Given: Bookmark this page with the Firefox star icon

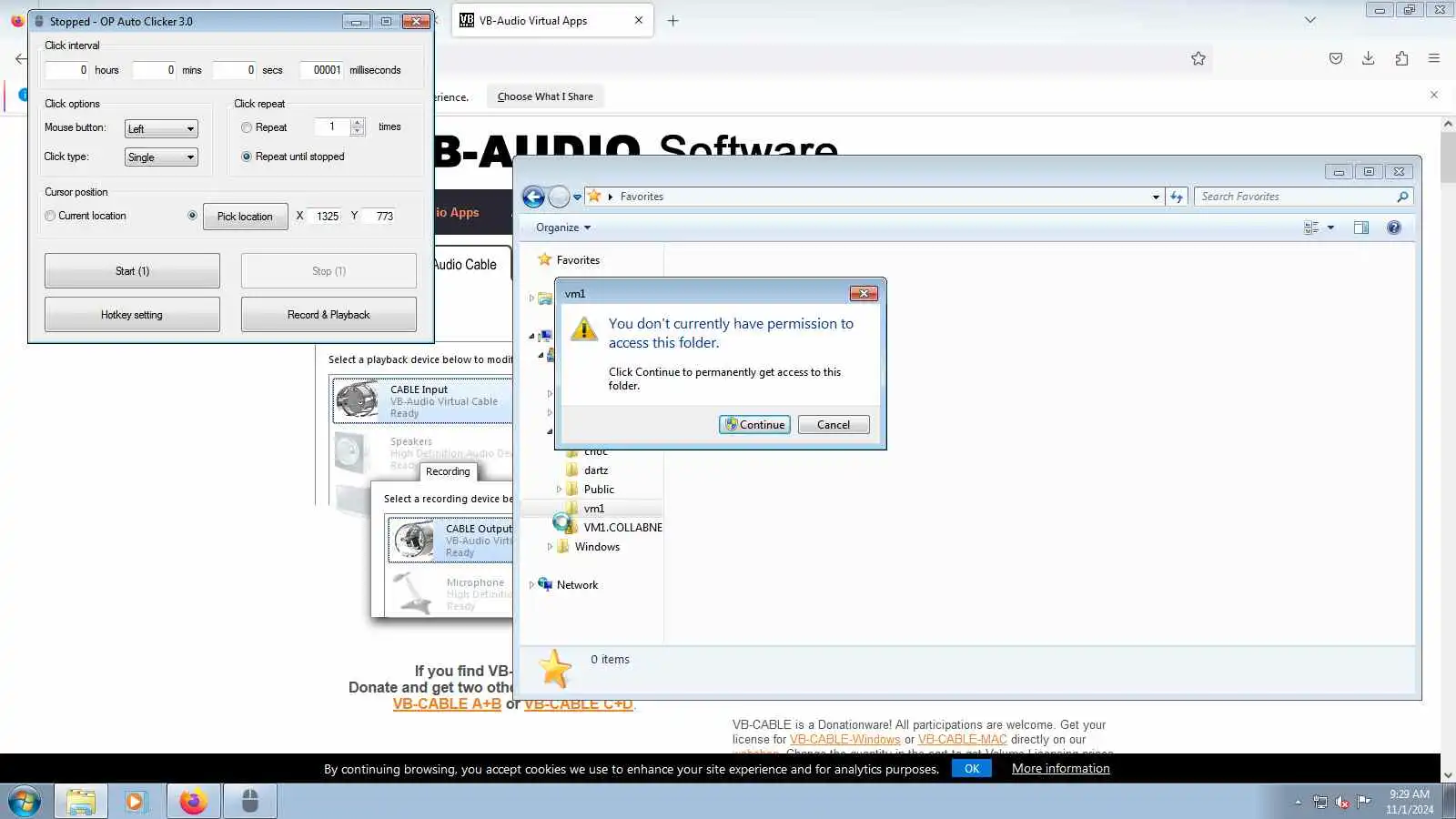Looking at the screenshot, I should (x=1198, y=58).
